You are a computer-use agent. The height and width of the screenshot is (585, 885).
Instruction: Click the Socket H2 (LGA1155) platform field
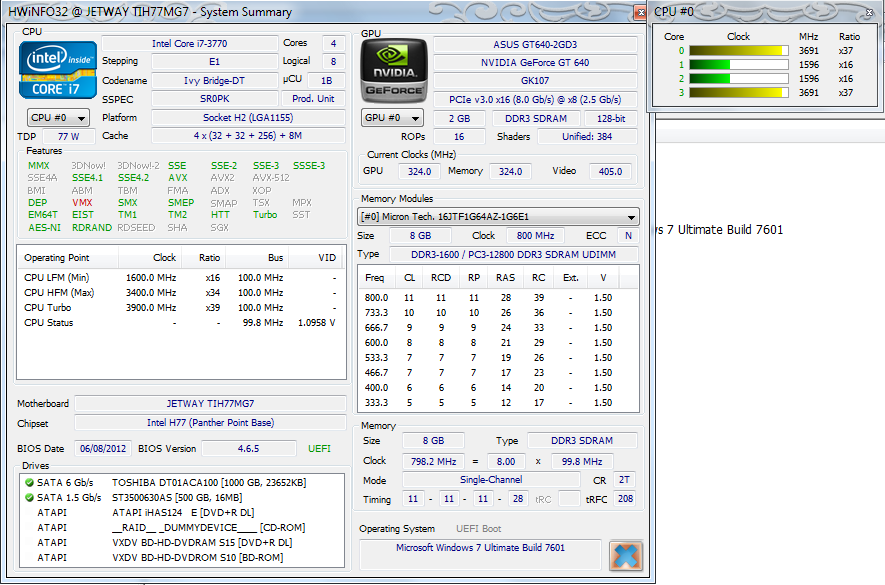coord(248,117)
